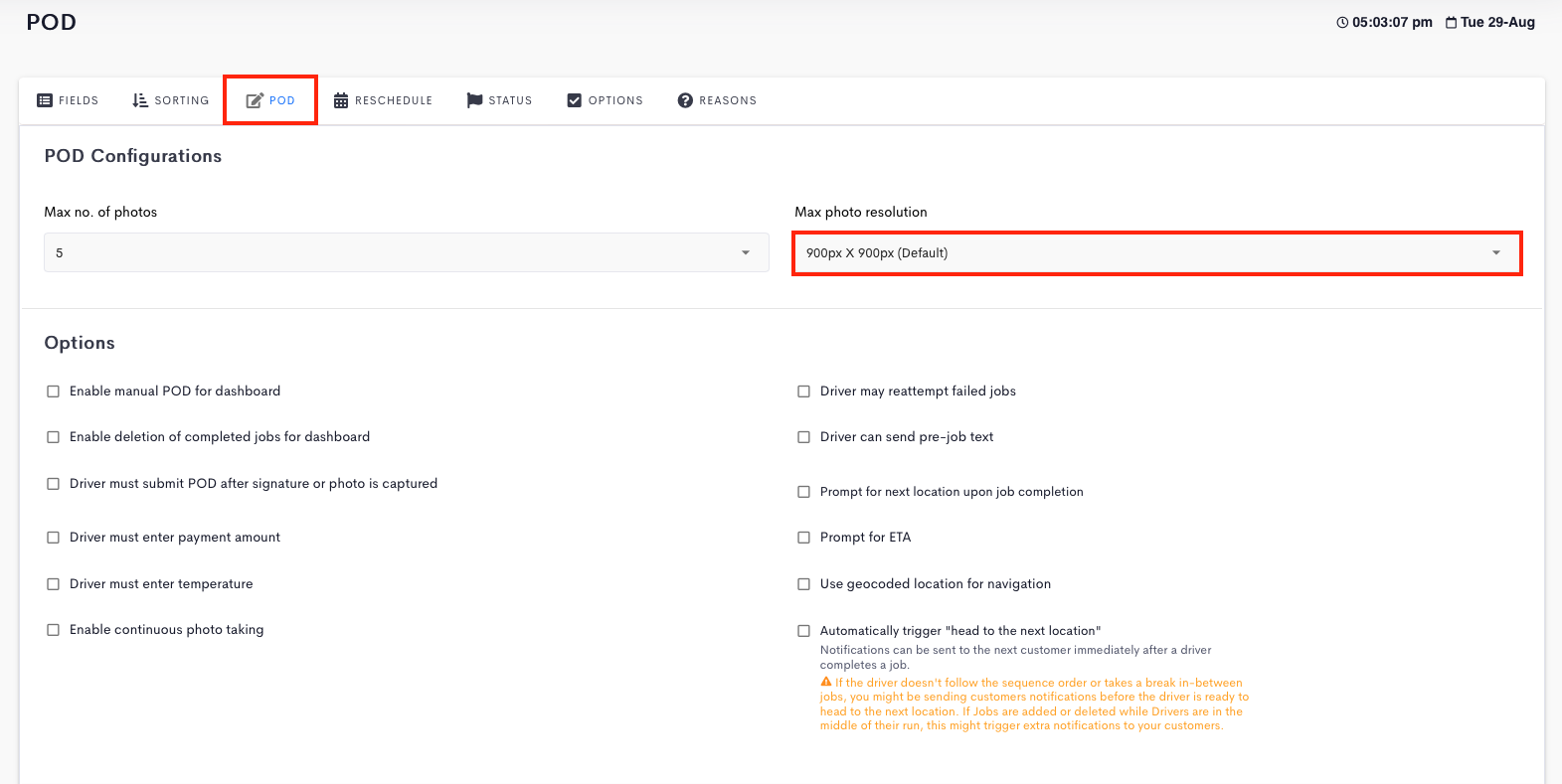Screen dimensions: 1562x784
Task: Open the STATUS tab label
Action: click(x=510, y=100)
